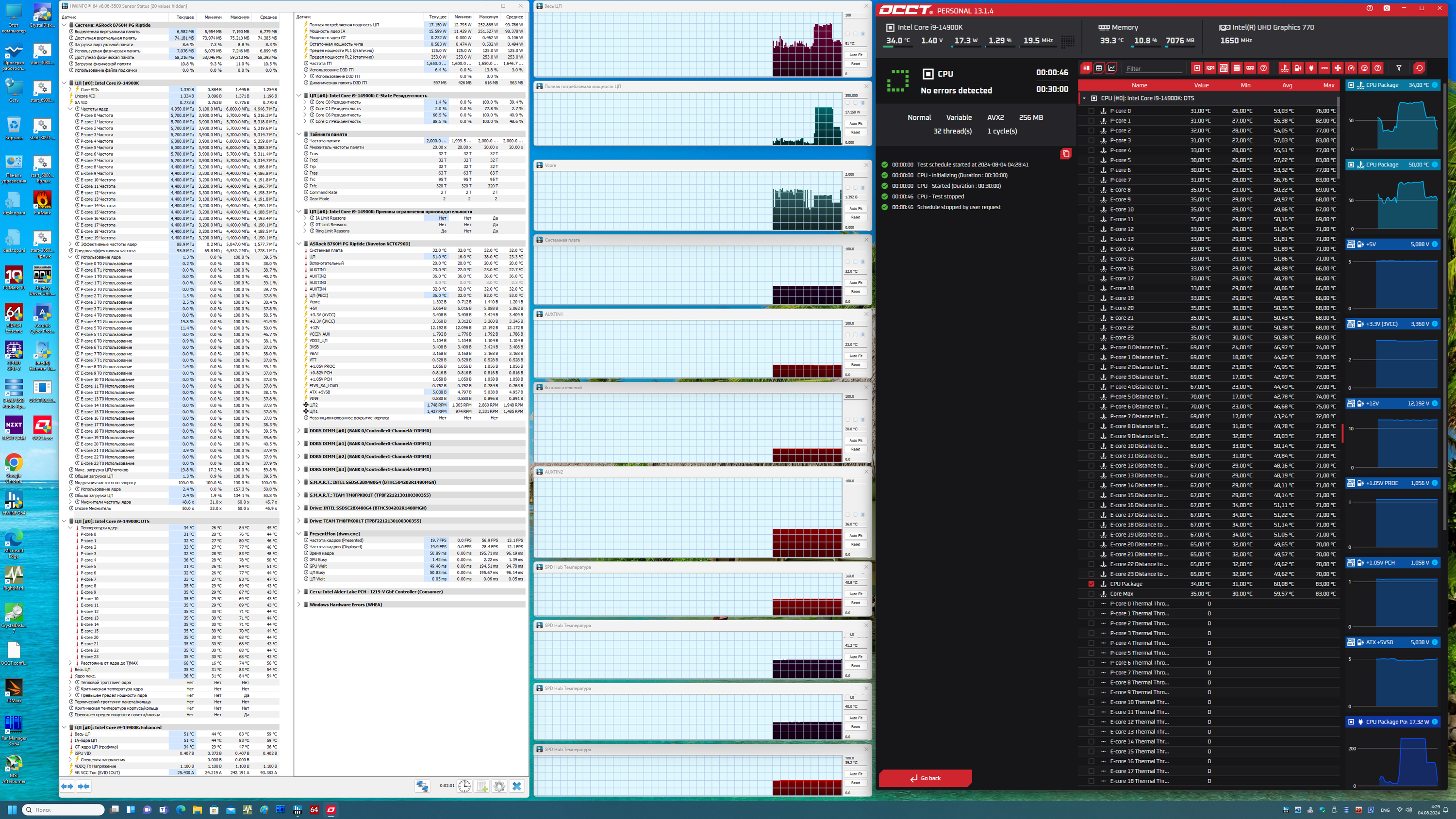This screenshot has height=819, width=1456.
Task: Expand Windows Hardware Errors (WHEA) group
Action: pos(299,605)
